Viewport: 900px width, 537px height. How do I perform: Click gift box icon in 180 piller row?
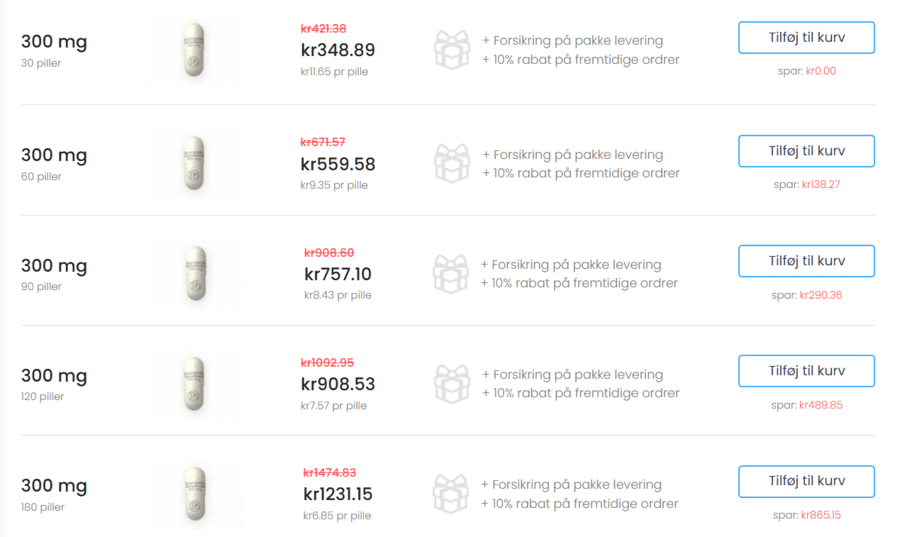click(x=451, y=494)
